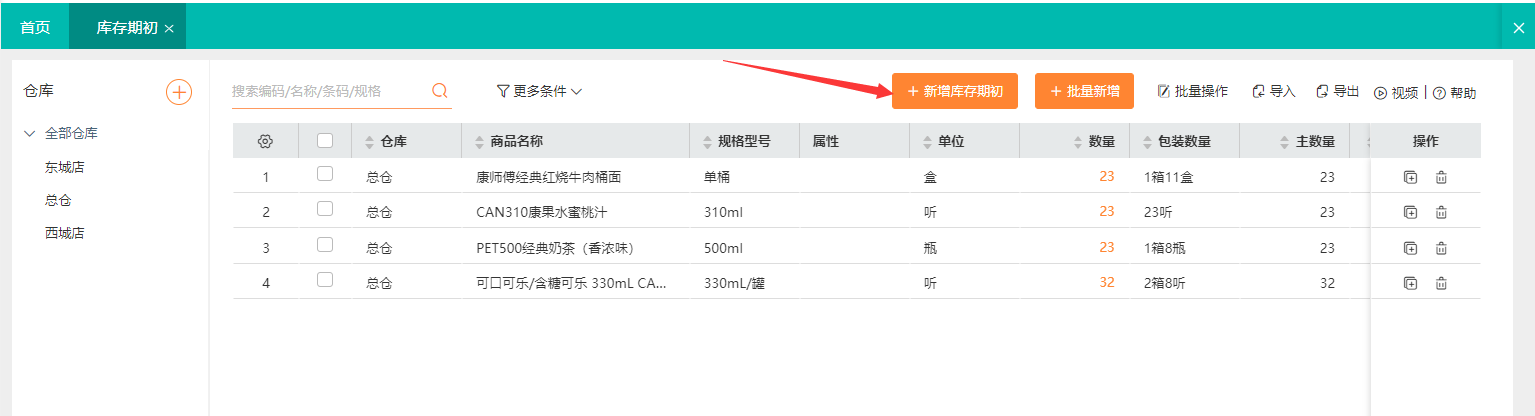Expand the 更多条件 filter dropdown
This screenshot has width=1535, height=416.
pos(539,91)
